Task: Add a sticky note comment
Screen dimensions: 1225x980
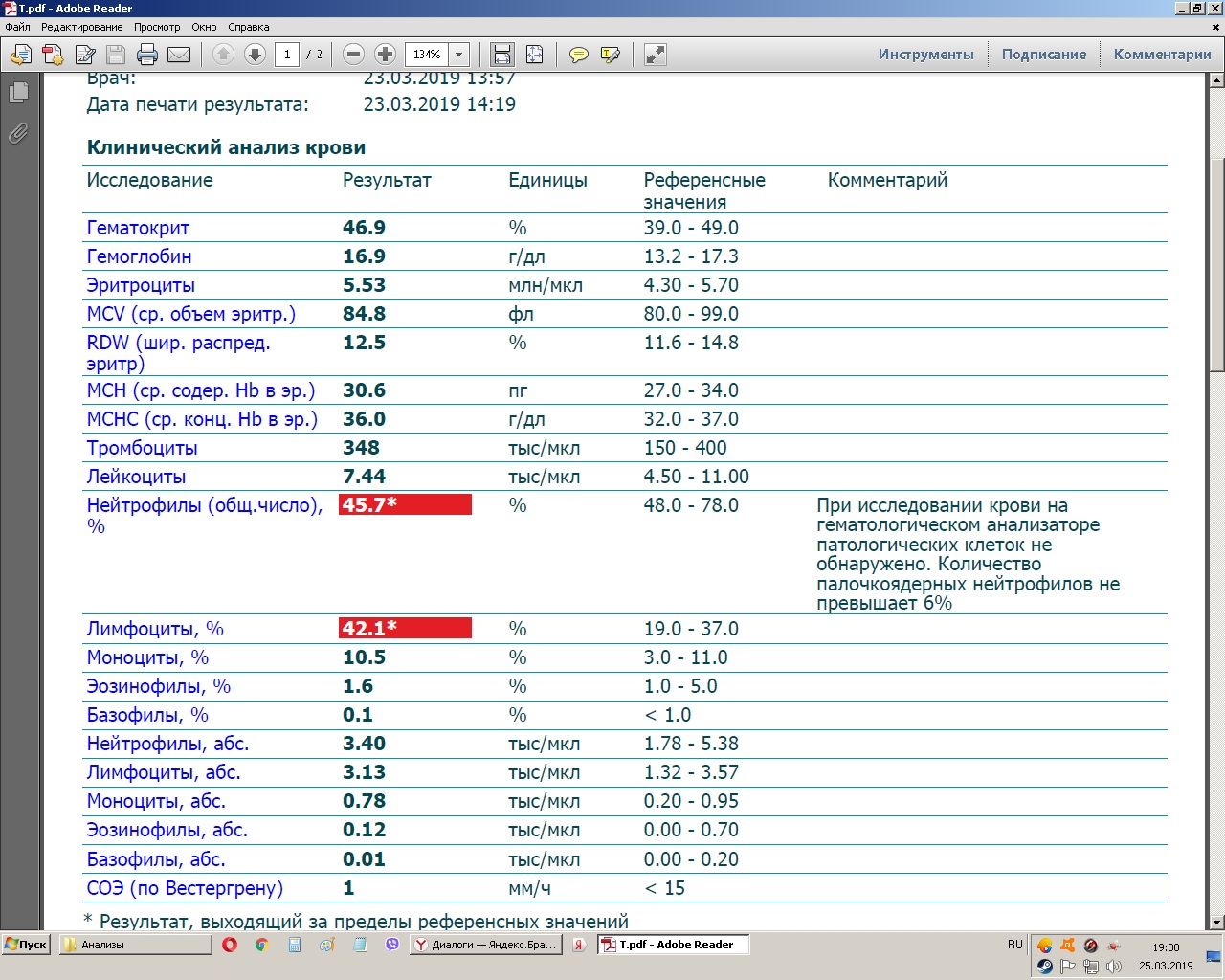Action: click(x=578, y=55)
